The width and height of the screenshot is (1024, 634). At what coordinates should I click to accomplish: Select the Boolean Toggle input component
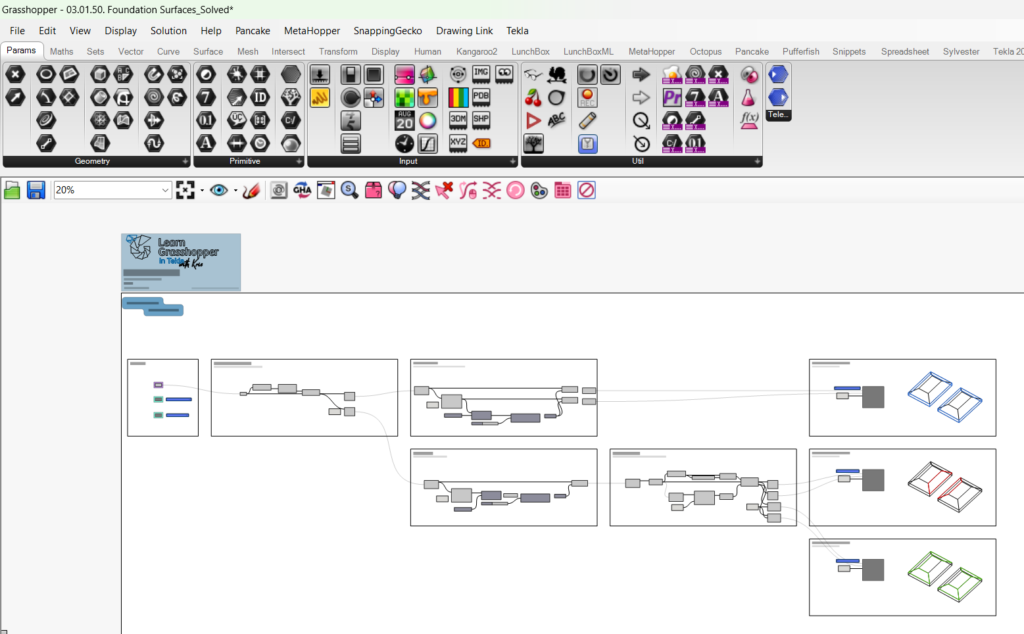350,74
